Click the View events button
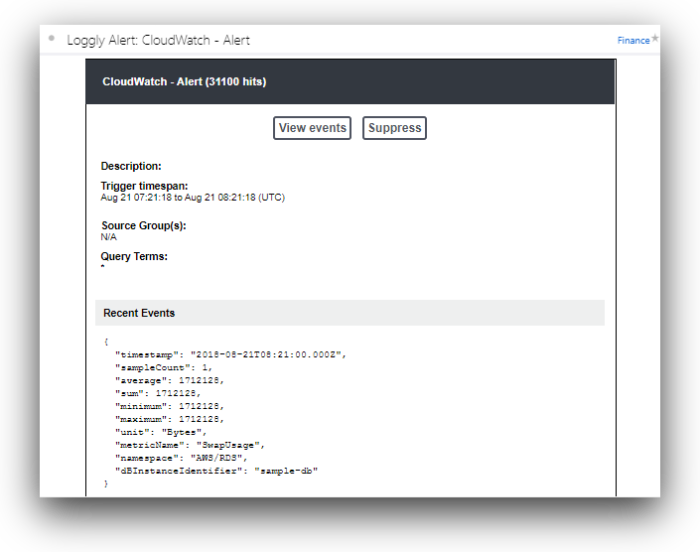The width and height of the screenshot is (700, 552). coord(312,128)
